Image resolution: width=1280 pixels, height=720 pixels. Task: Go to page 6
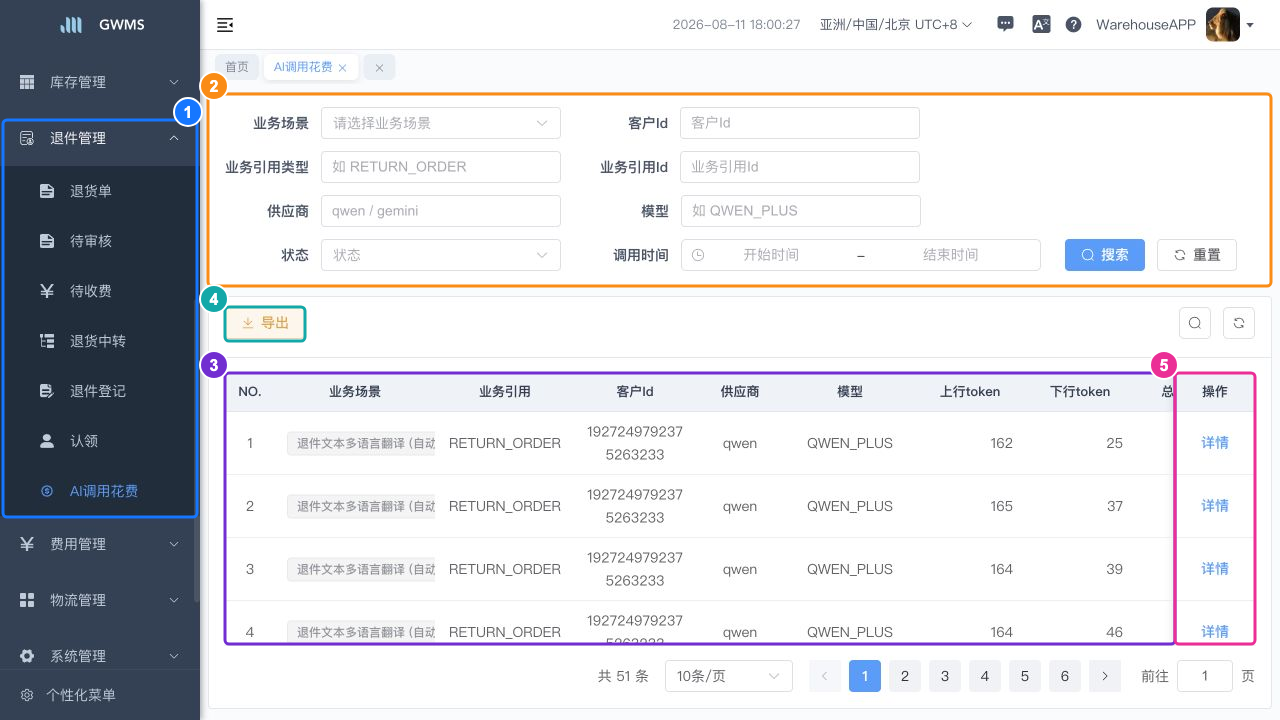tap(1065, 676)
